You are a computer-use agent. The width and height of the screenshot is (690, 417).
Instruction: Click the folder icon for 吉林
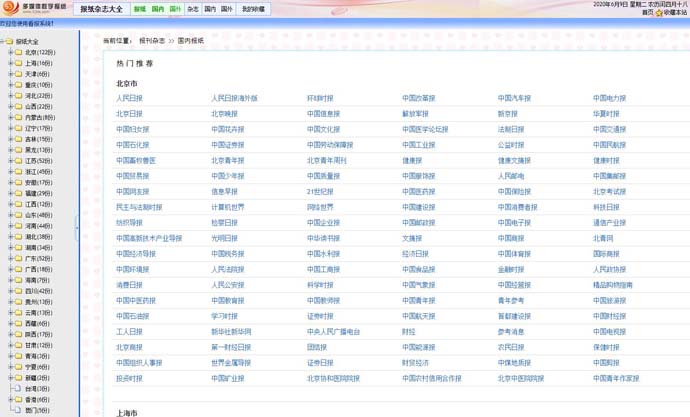(x=18, y=139)
